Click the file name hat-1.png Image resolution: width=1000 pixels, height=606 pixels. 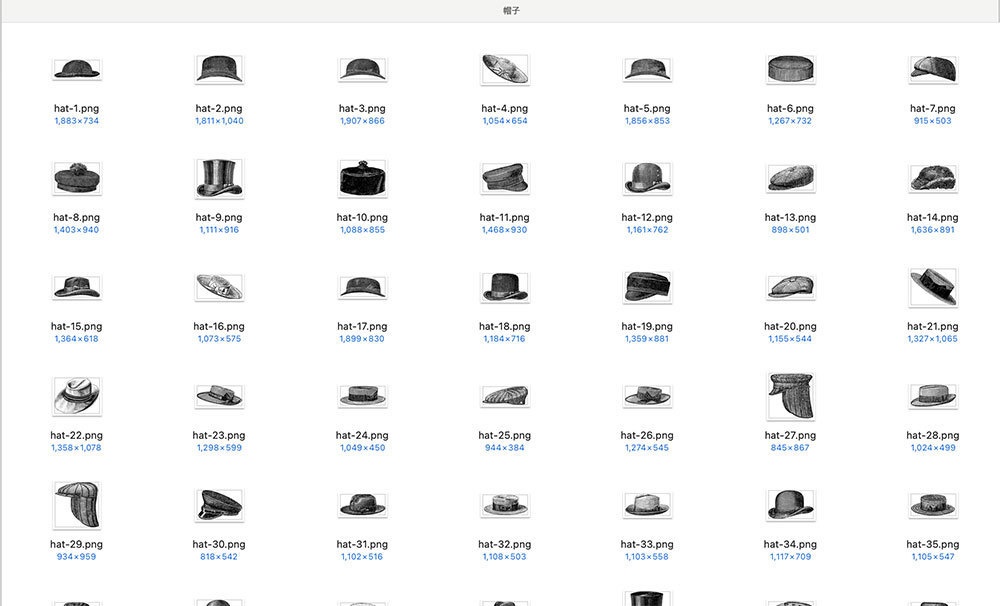click(x=77, y=108)
